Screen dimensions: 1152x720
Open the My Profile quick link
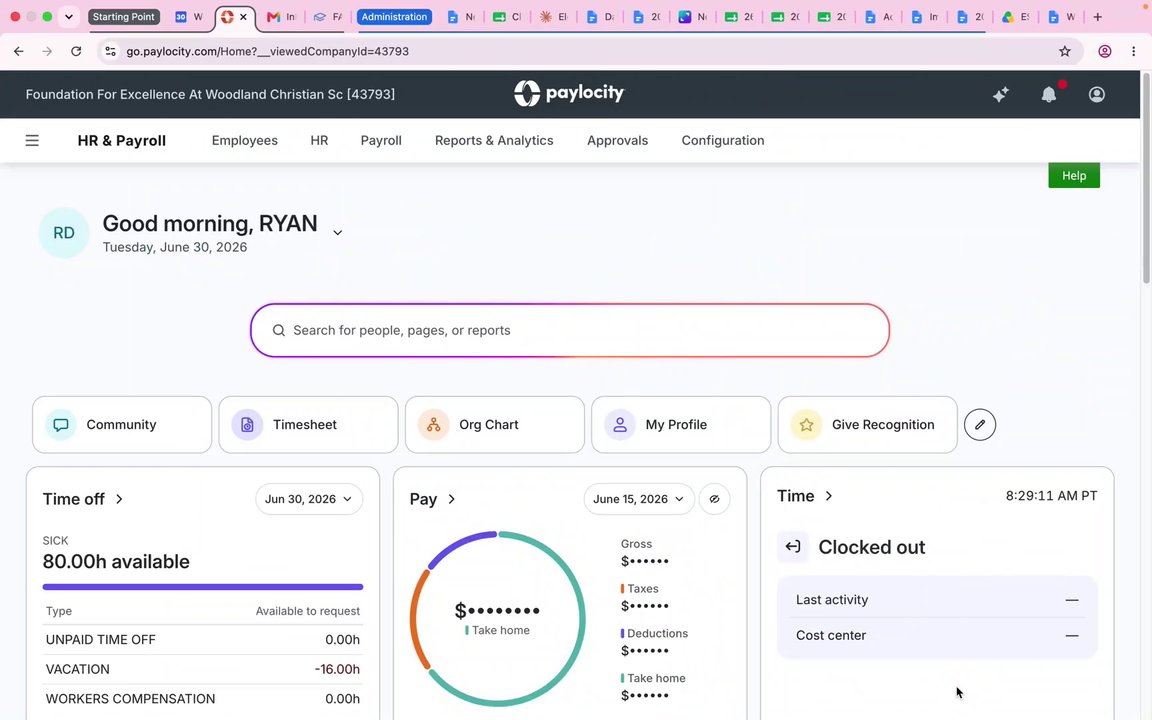681,425
